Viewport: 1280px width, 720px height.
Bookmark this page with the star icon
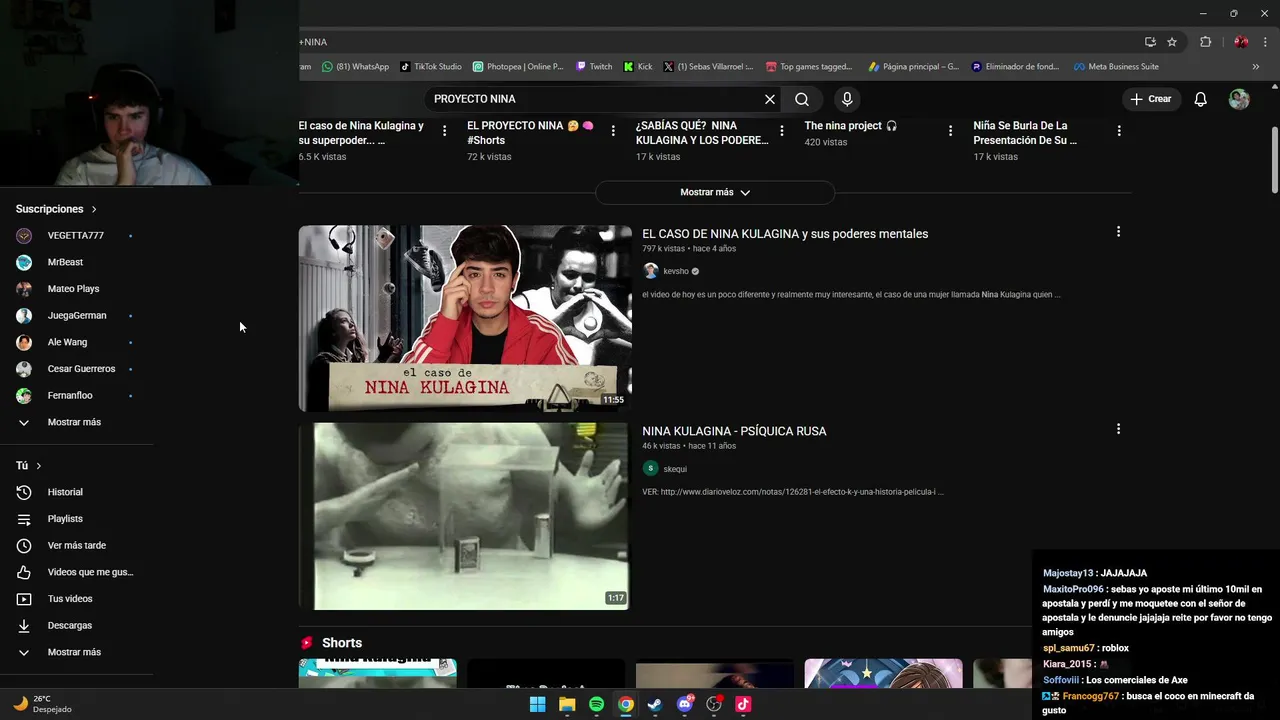(1172, 42)
